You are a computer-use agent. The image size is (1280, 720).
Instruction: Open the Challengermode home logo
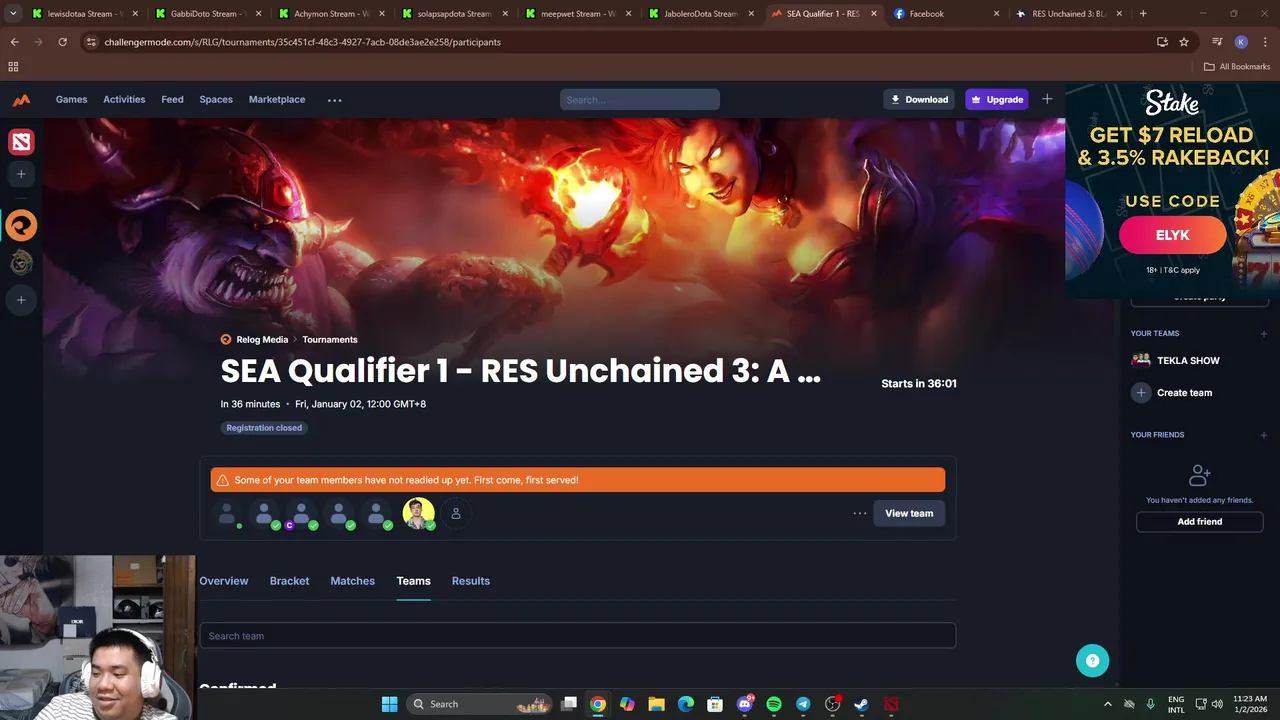point(21,100)
